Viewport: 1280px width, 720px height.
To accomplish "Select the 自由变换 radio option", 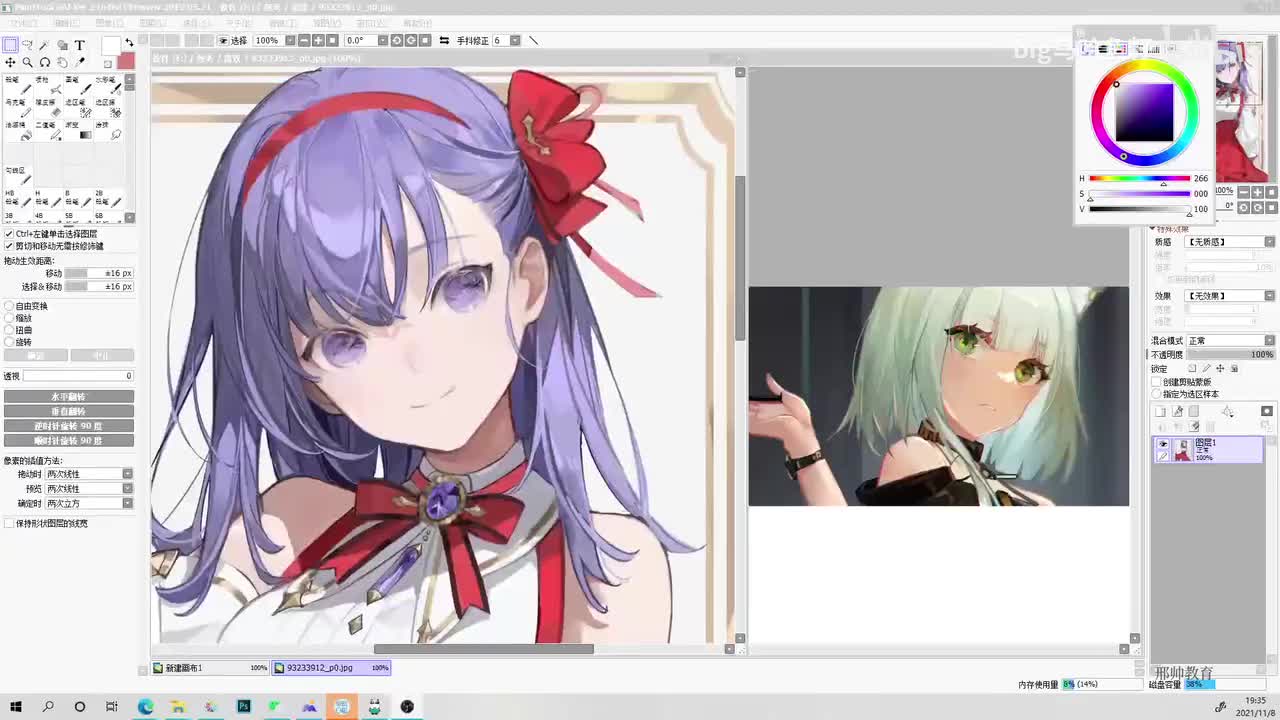I will click(9, 306).
